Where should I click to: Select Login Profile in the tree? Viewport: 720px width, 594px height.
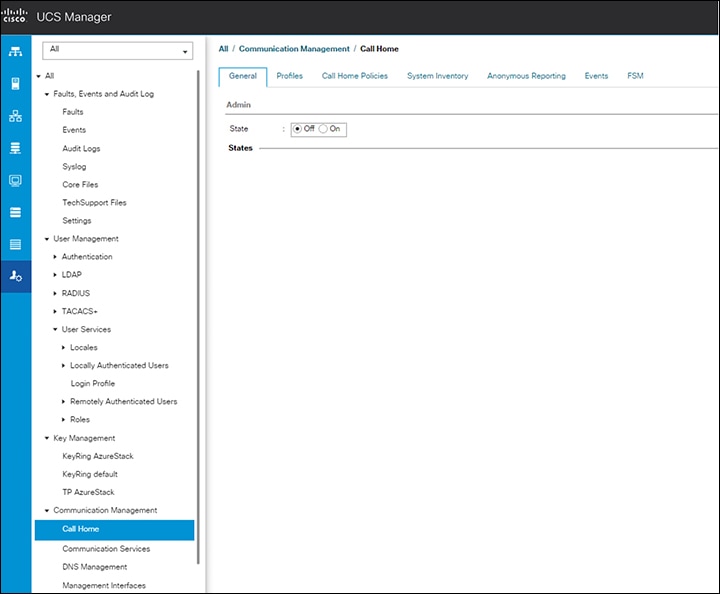[x=92, y=384]
